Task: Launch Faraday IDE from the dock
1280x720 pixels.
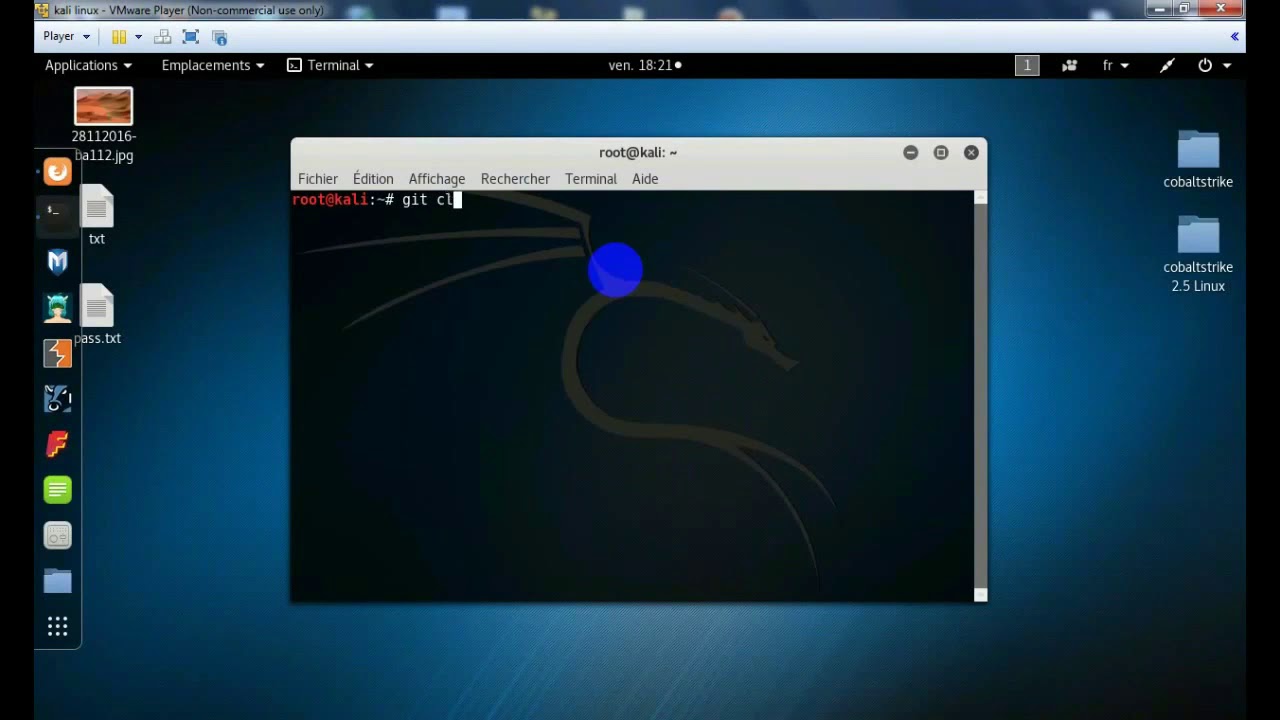Action: pos(58,444)
